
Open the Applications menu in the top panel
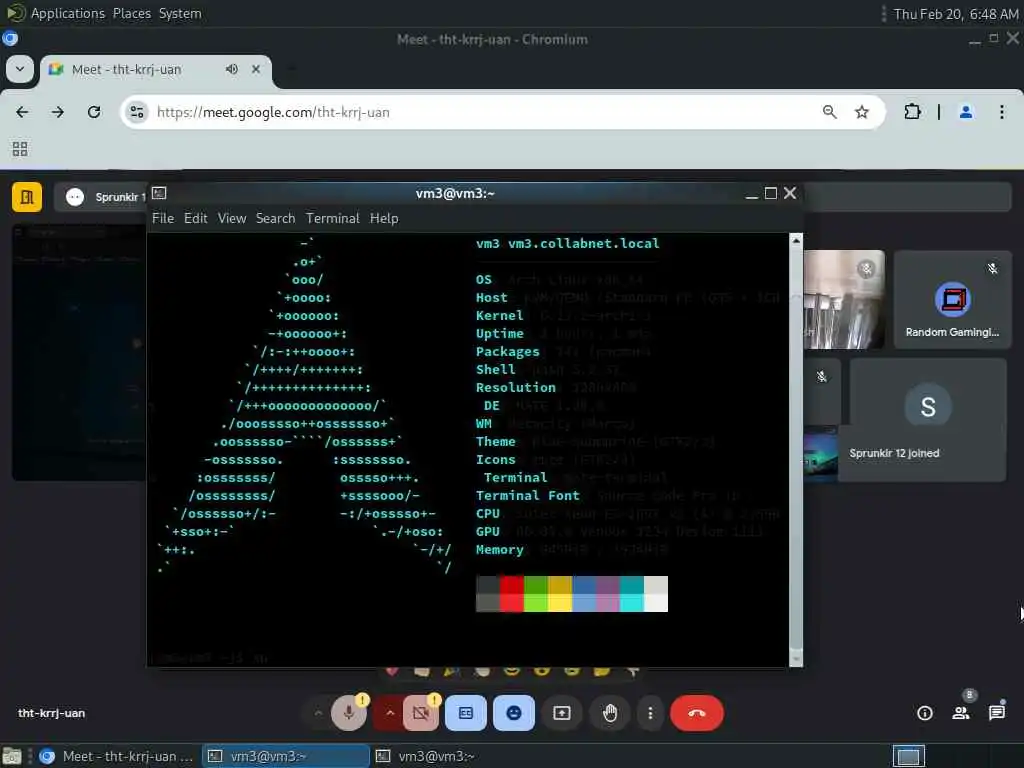tap(67, 13)
